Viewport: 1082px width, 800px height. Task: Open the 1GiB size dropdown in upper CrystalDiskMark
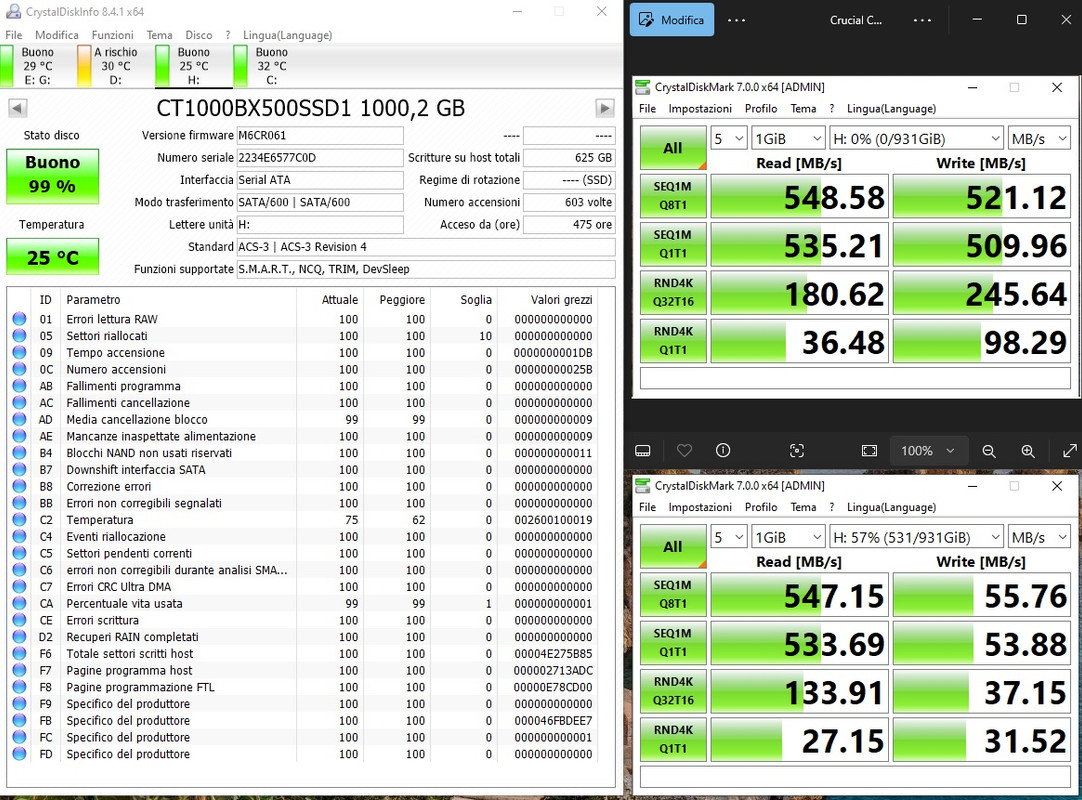788,139
